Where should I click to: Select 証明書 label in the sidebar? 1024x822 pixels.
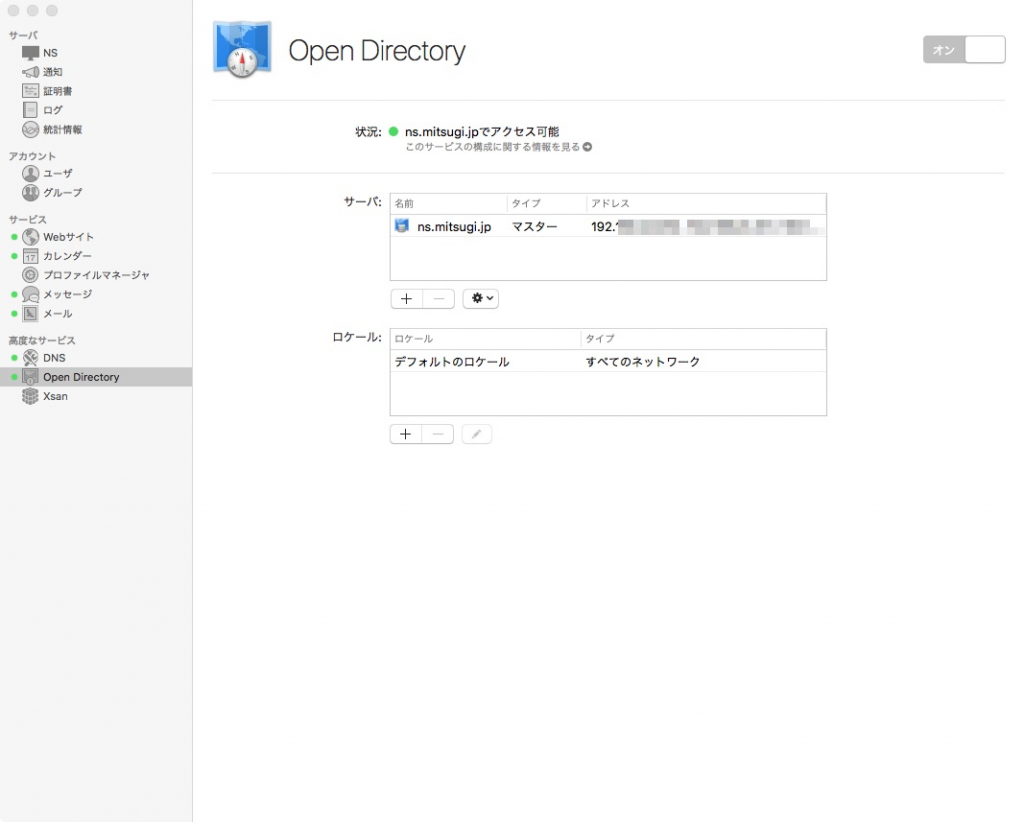(57, 91)
